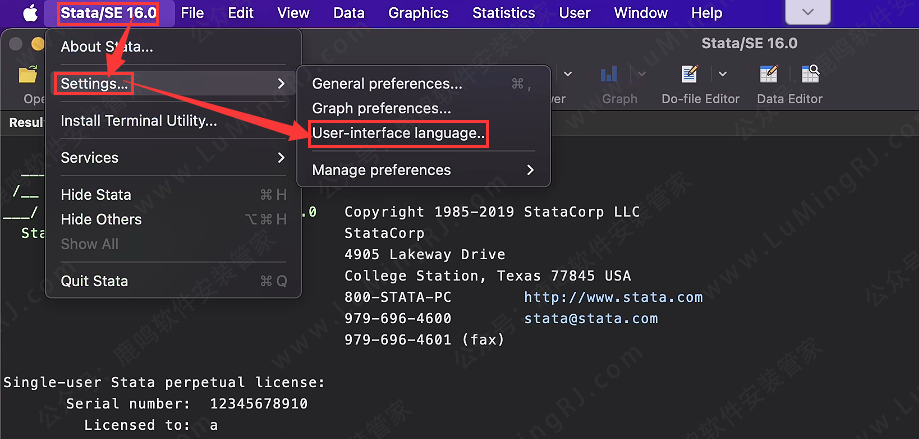Screen dimensions: 919x439
Task: Open the Statistics menu
Action: click(x=503, y=13)
